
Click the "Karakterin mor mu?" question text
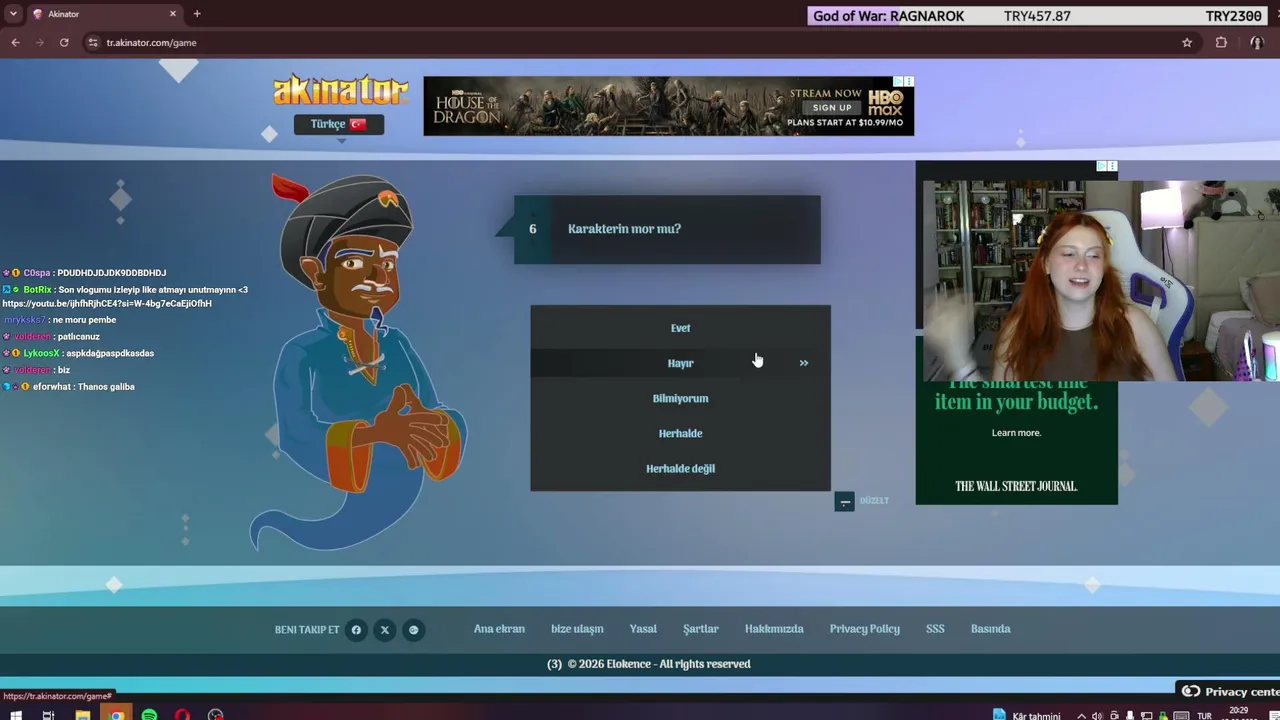[x=624, y=229]
